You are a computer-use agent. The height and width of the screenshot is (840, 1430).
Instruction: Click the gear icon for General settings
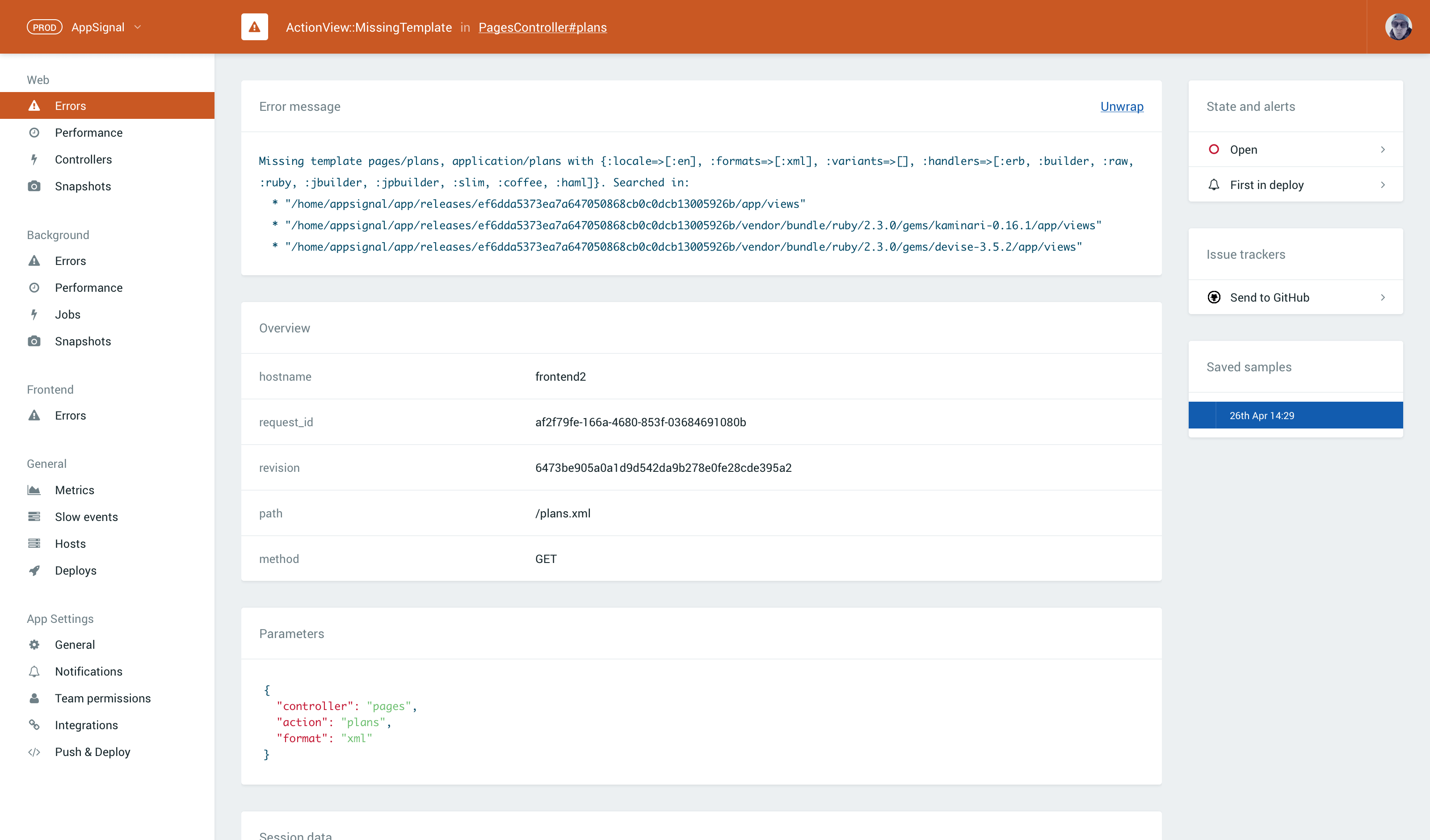[x=34, y=645]
